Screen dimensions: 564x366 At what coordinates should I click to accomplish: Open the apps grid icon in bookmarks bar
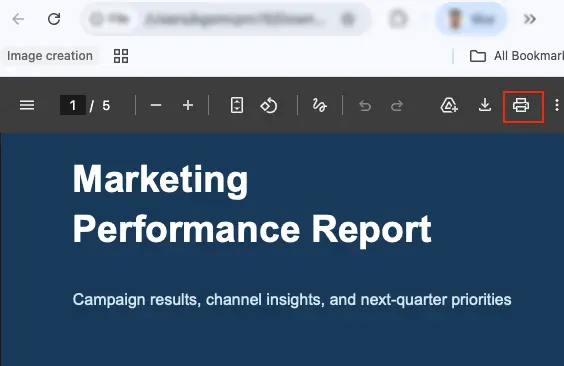click(x=121, y=56)
